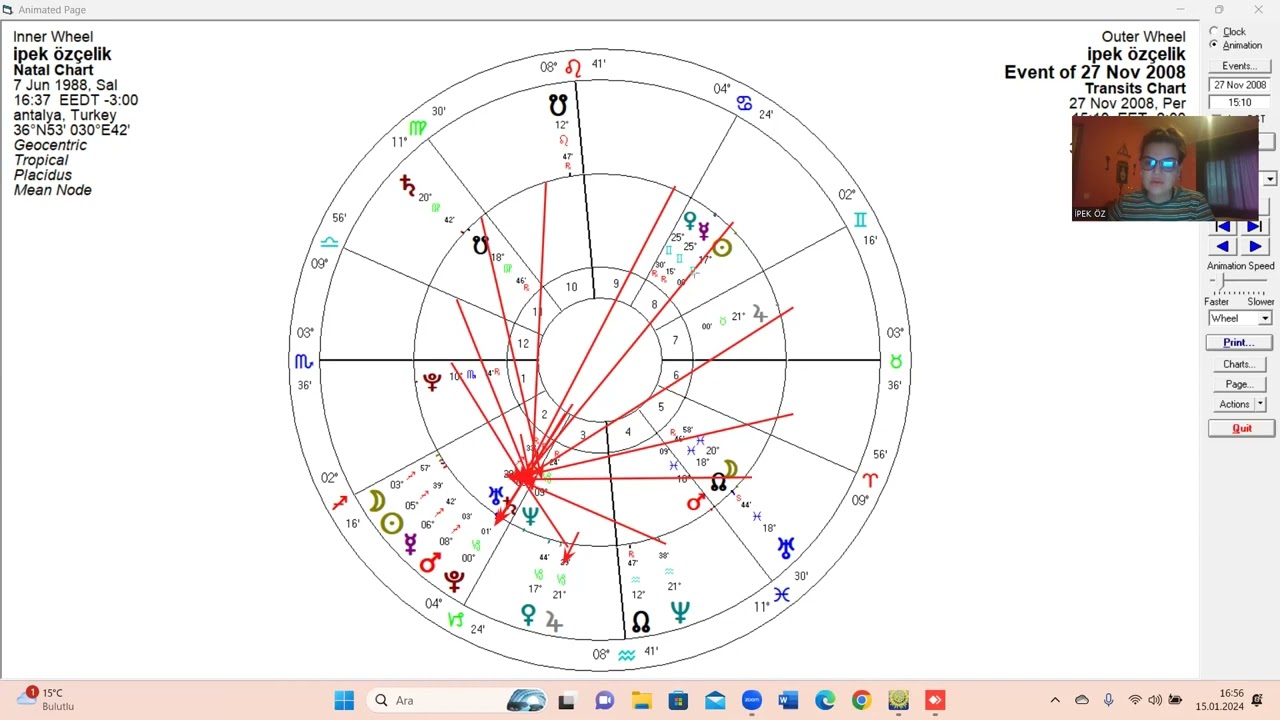Screen dimensions: 1280x720
Task: Open the dropdown arrow beside the webcam overlay
Action: click(1270, 179)
